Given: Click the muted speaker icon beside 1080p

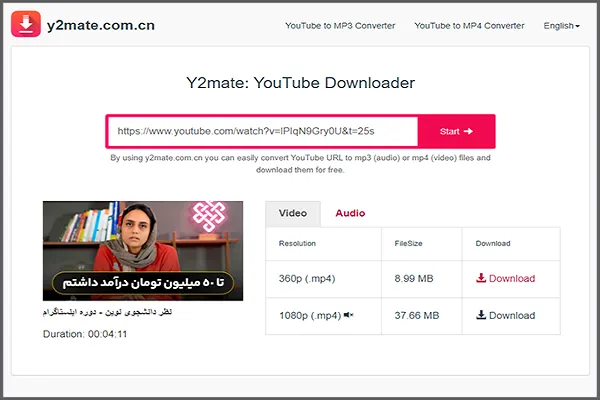Looking at the screenshot, I should [x=349, y=315].
